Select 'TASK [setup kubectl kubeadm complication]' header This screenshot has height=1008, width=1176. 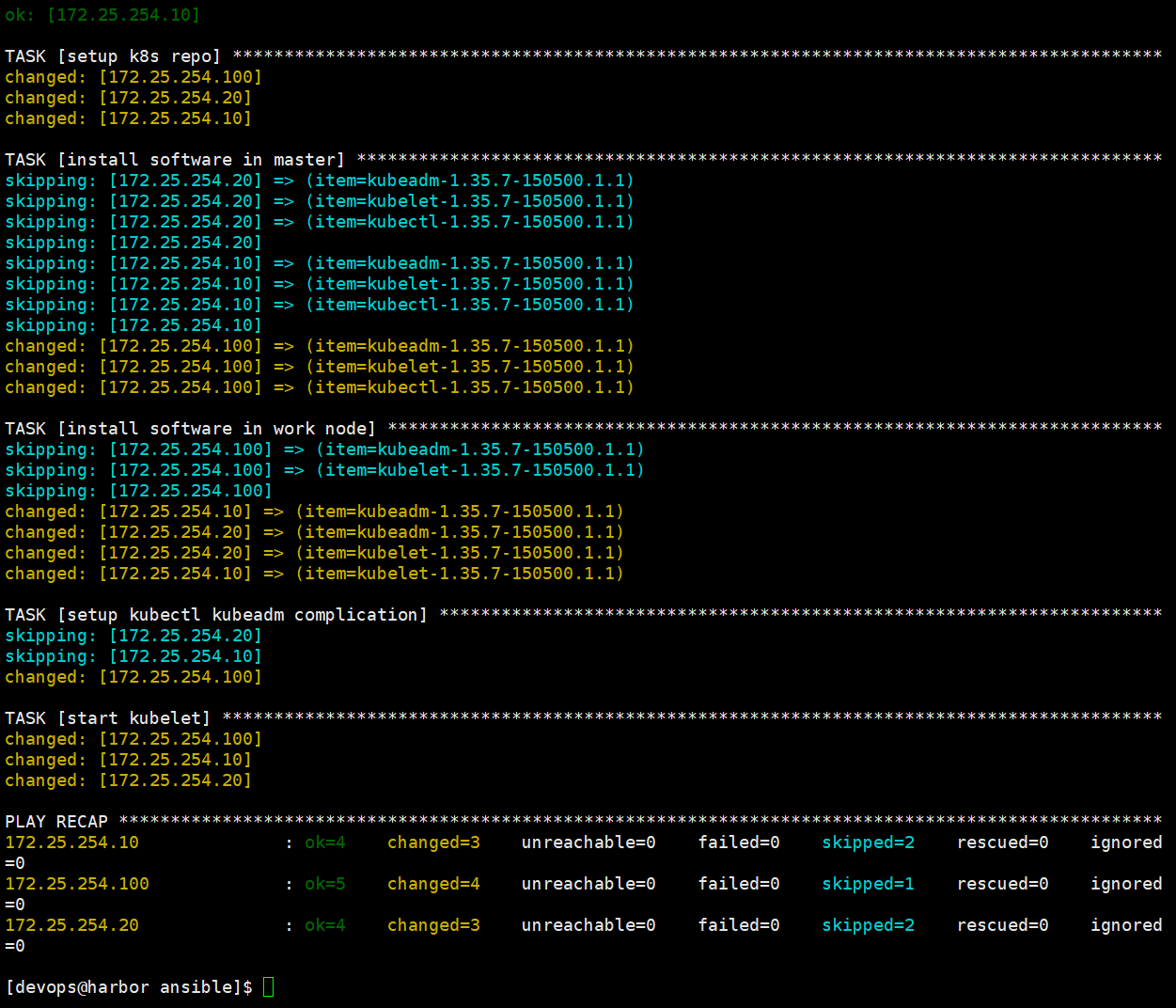point(216,615)
